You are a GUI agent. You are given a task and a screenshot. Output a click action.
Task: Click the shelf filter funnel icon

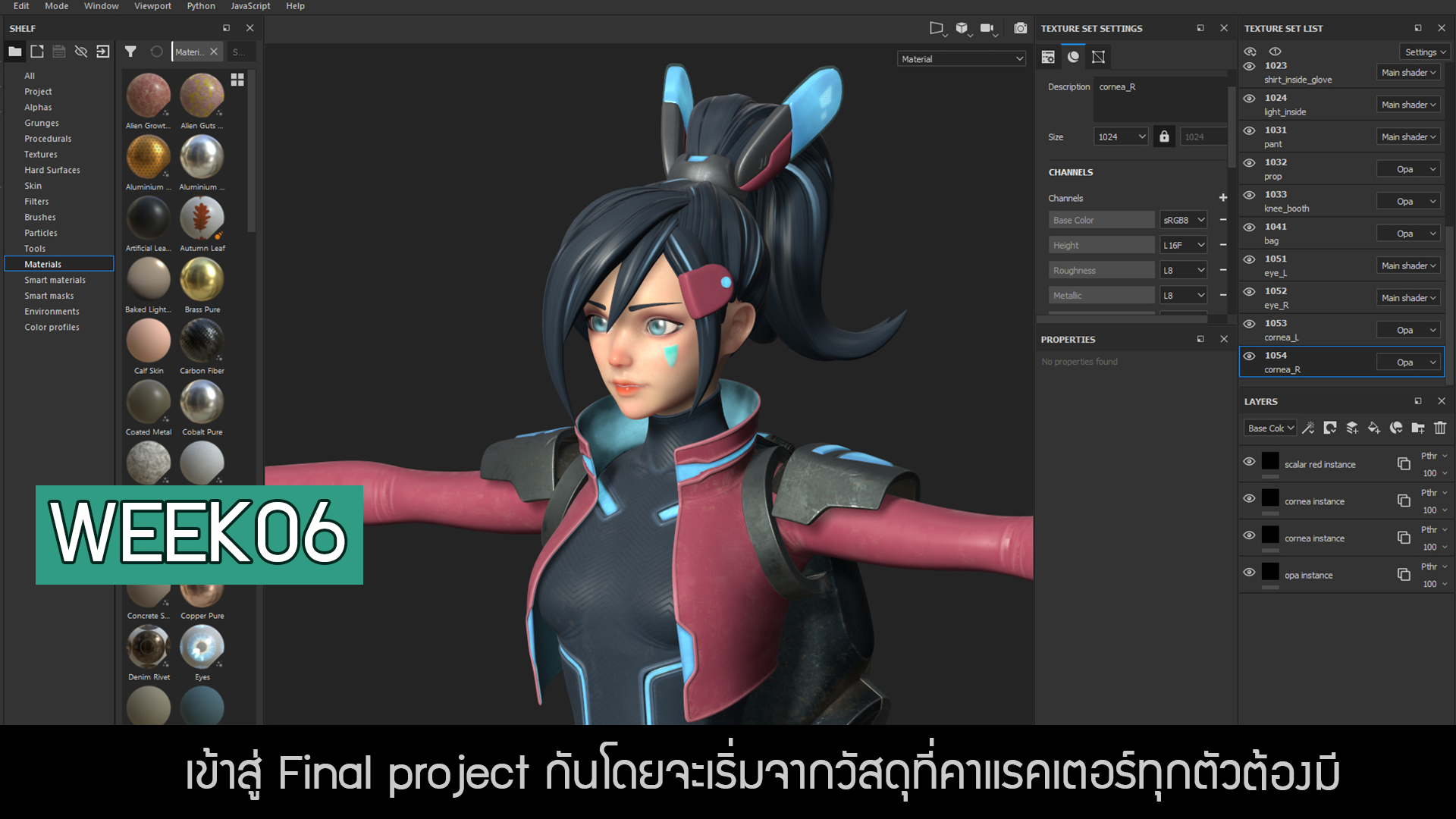130,52
